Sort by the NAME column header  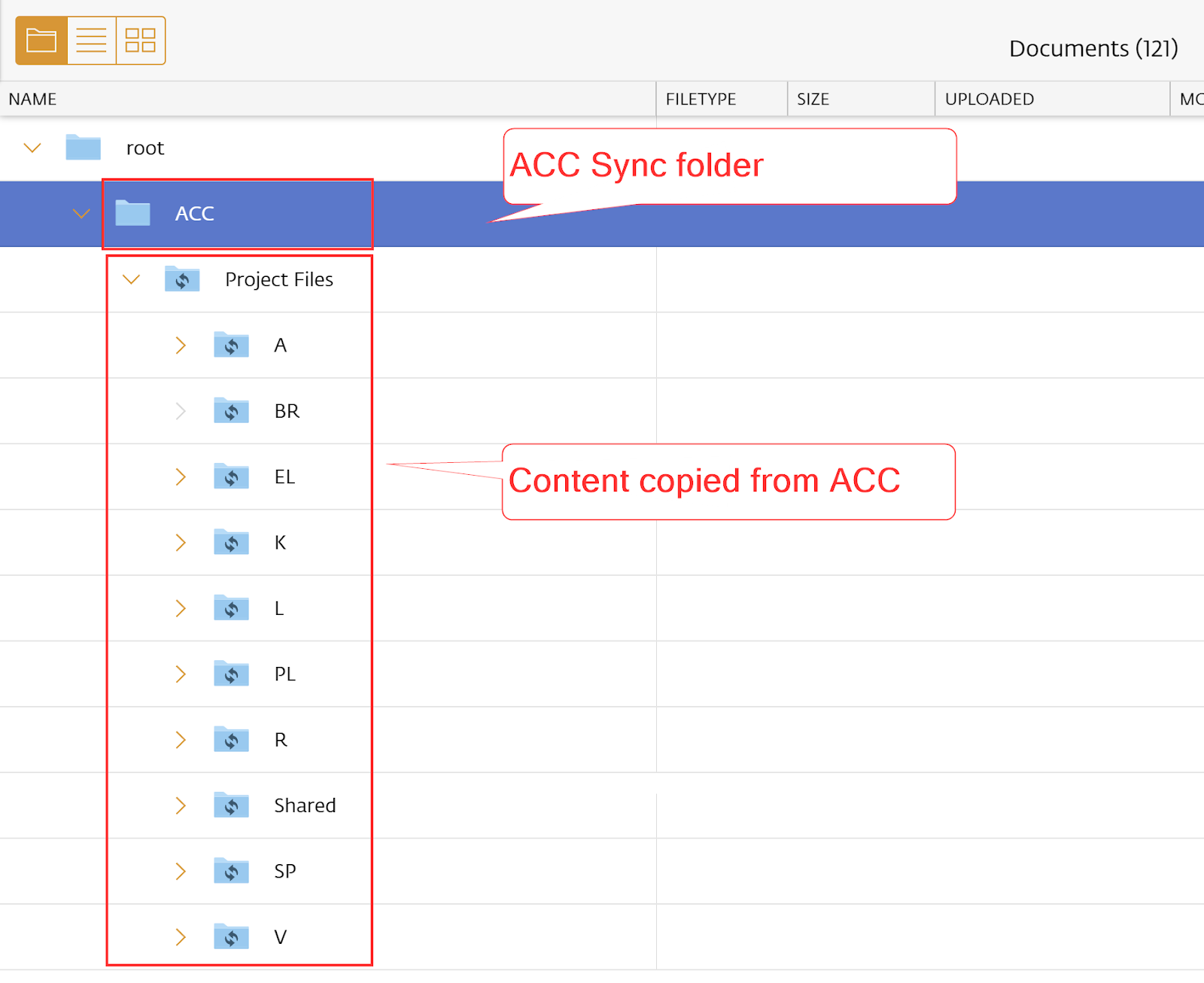pyautogui.click(x=33, y=99)
